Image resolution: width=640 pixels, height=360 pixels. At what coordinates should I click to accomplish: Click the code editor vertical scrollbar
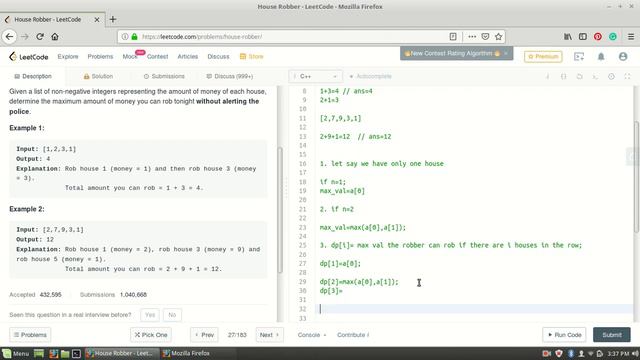click(636, 178)
